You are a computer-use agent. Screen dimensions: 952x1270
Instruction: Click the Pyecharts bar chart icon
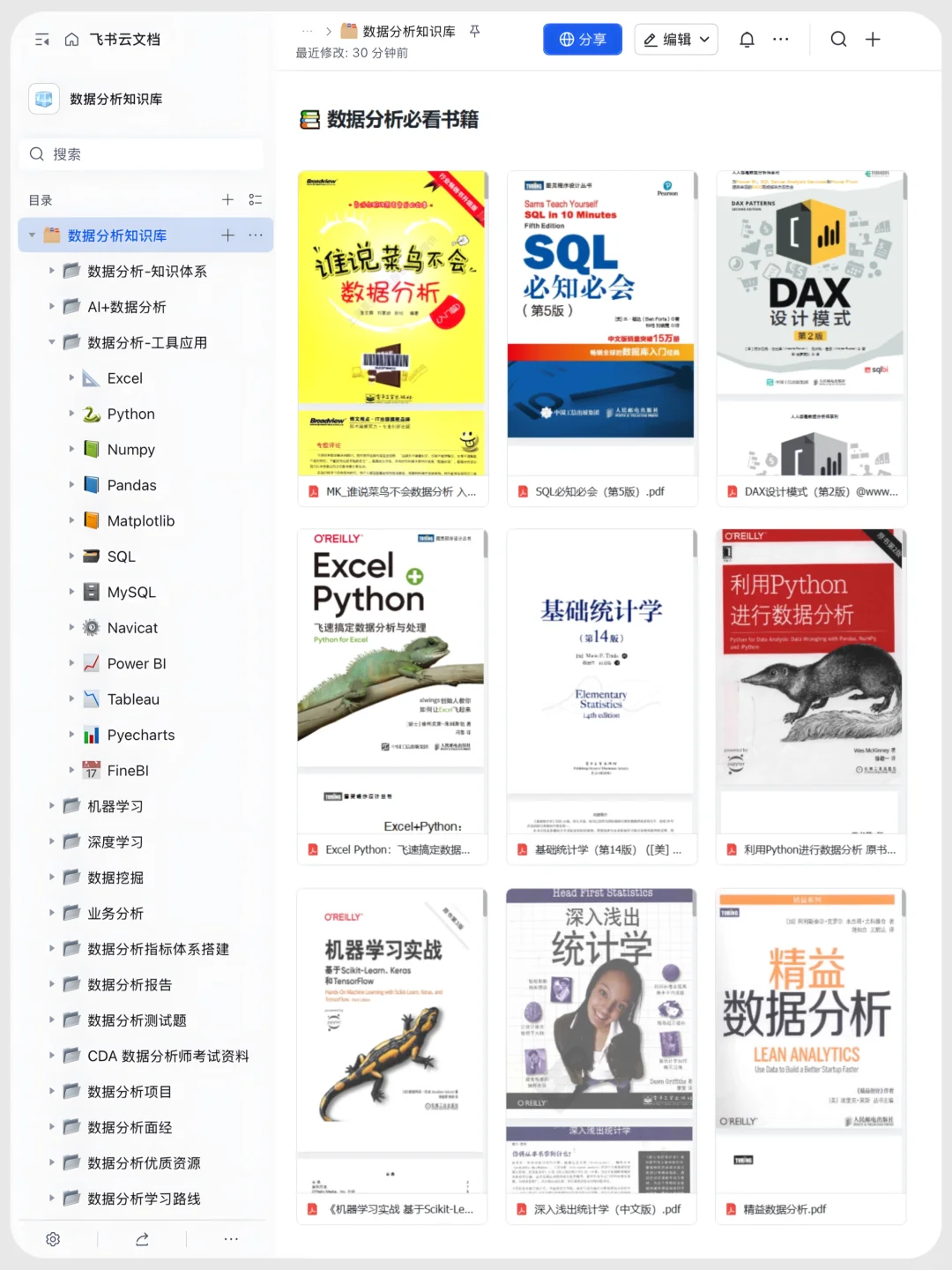click(x=91, y=735)
